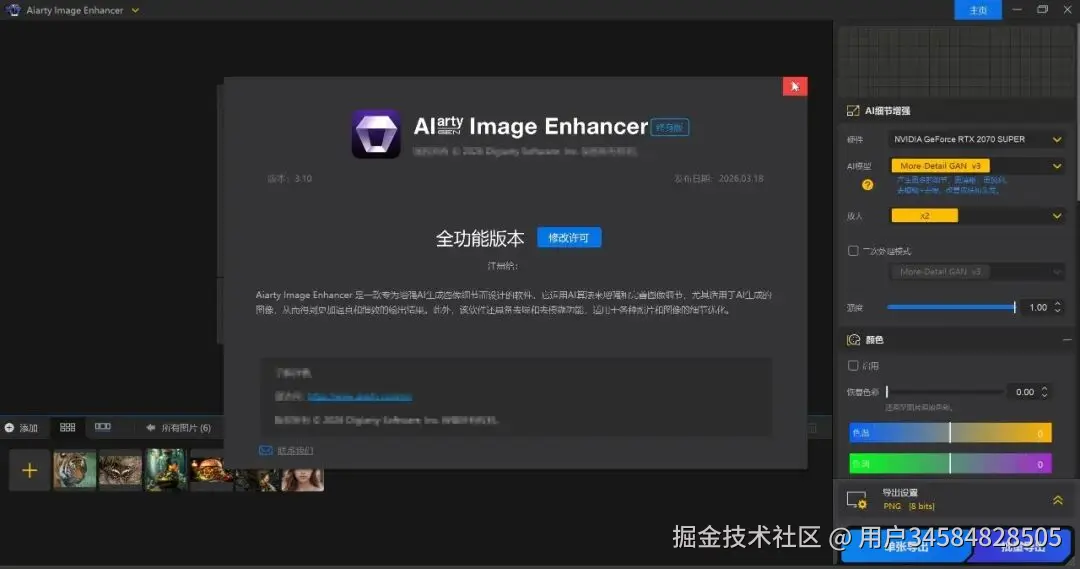Open the app title dropdown arrow in the title bar
This screenshot has height=569, width=1080.
tap(135, 10)
